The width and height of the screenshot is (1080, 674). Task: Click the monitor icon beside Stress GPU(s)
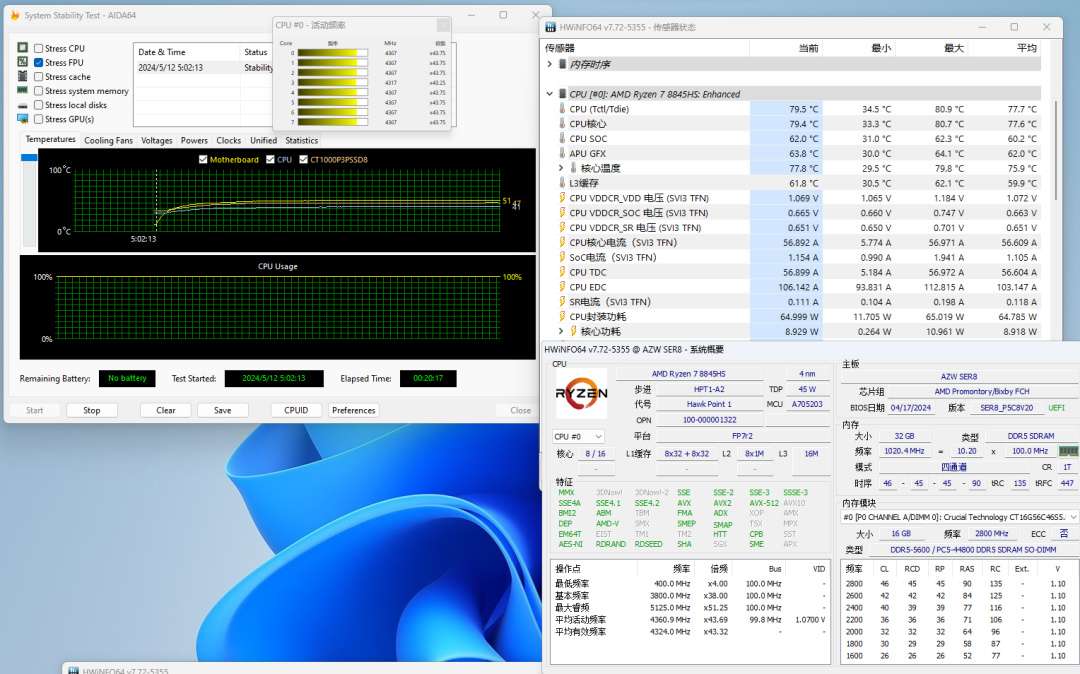pyautogui.click(x=23, y=118)
